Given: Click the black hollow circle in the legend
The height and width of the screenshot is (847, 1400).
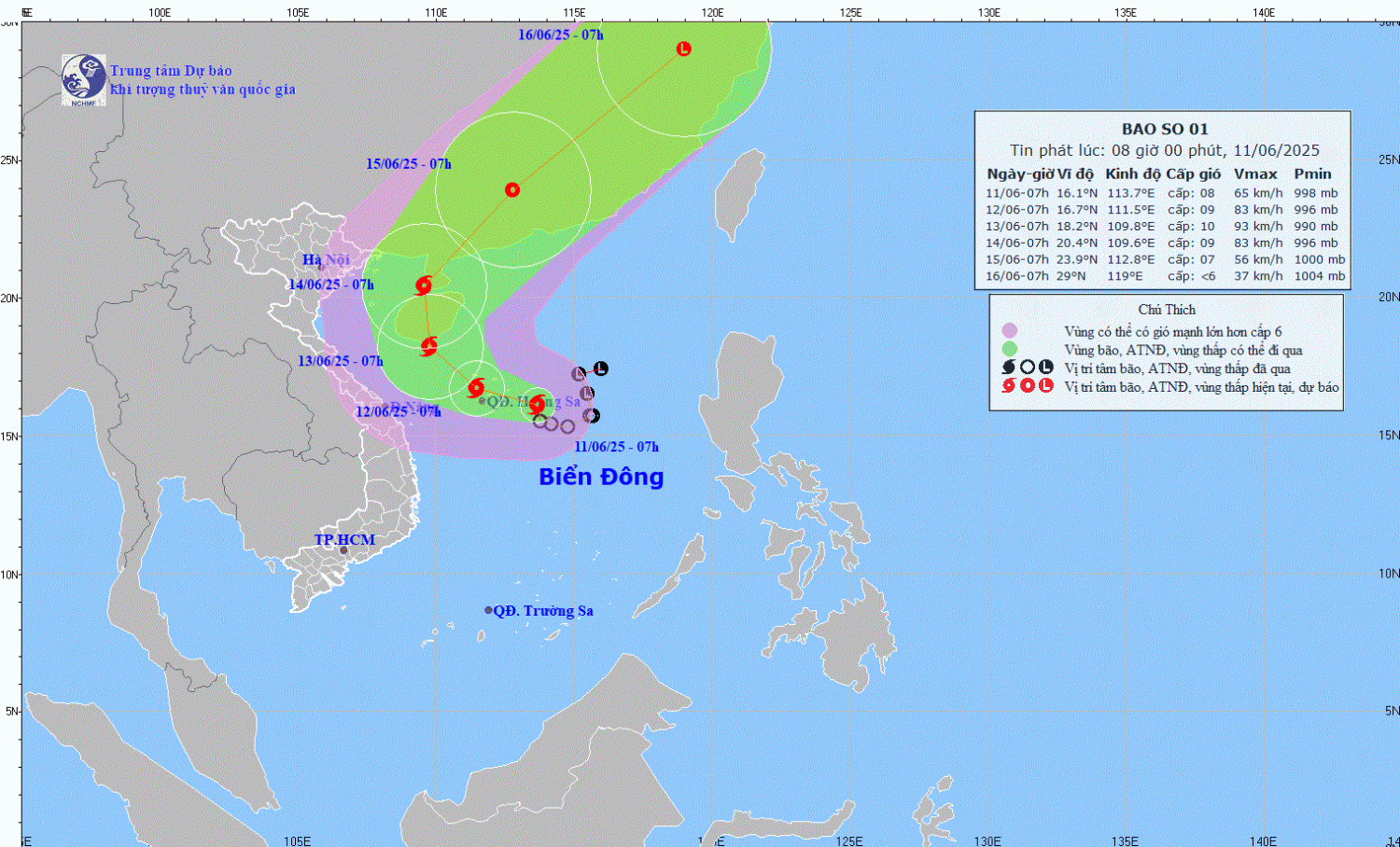Looking at the screenshot, I should [1028, 368].
